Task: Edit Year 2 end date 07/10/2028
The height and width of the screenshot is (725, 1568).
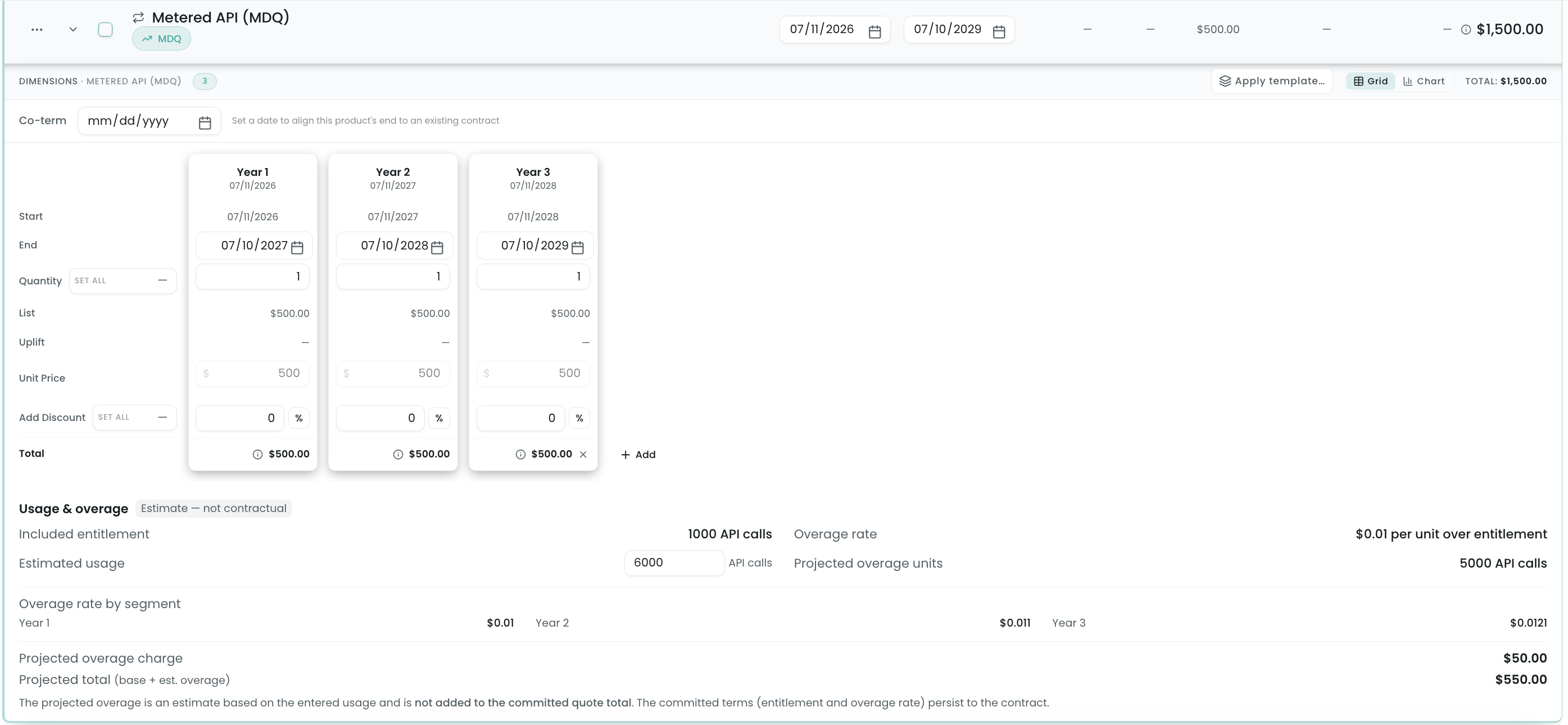Action: coord(395,246)
